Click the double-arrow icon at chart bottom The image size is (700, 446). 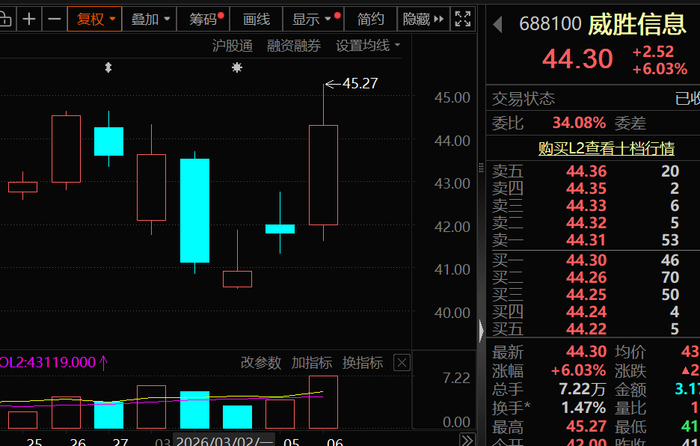pos(467,440)
